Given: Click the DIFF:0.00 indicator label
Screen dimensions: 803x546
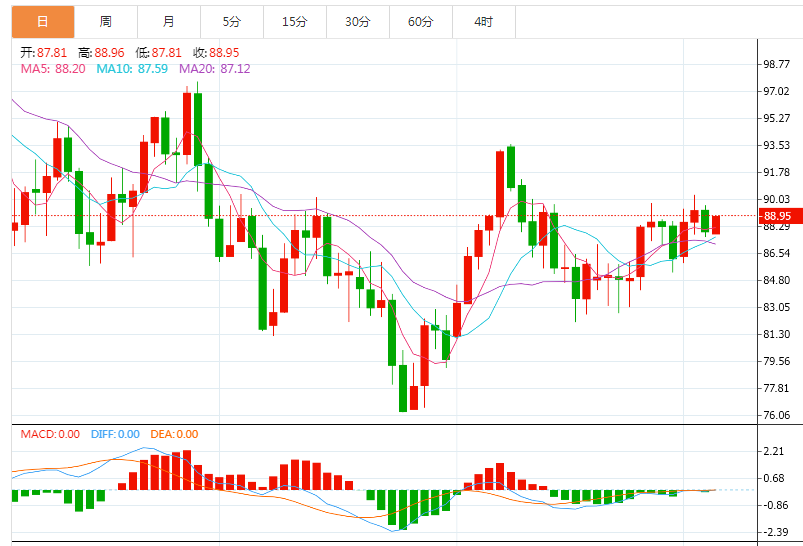Looking at the screenshot, I should pos(115,434).
